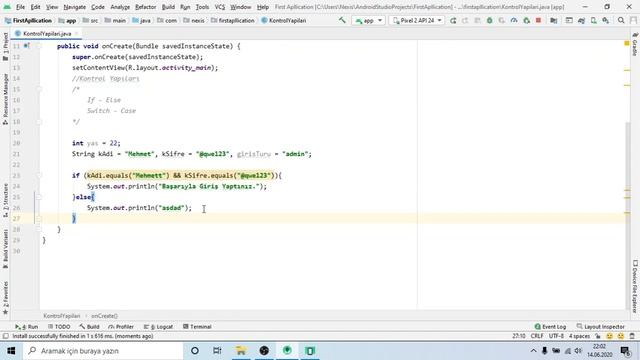
Task: Collapse the if block fold on line 23
Action: 39,176
